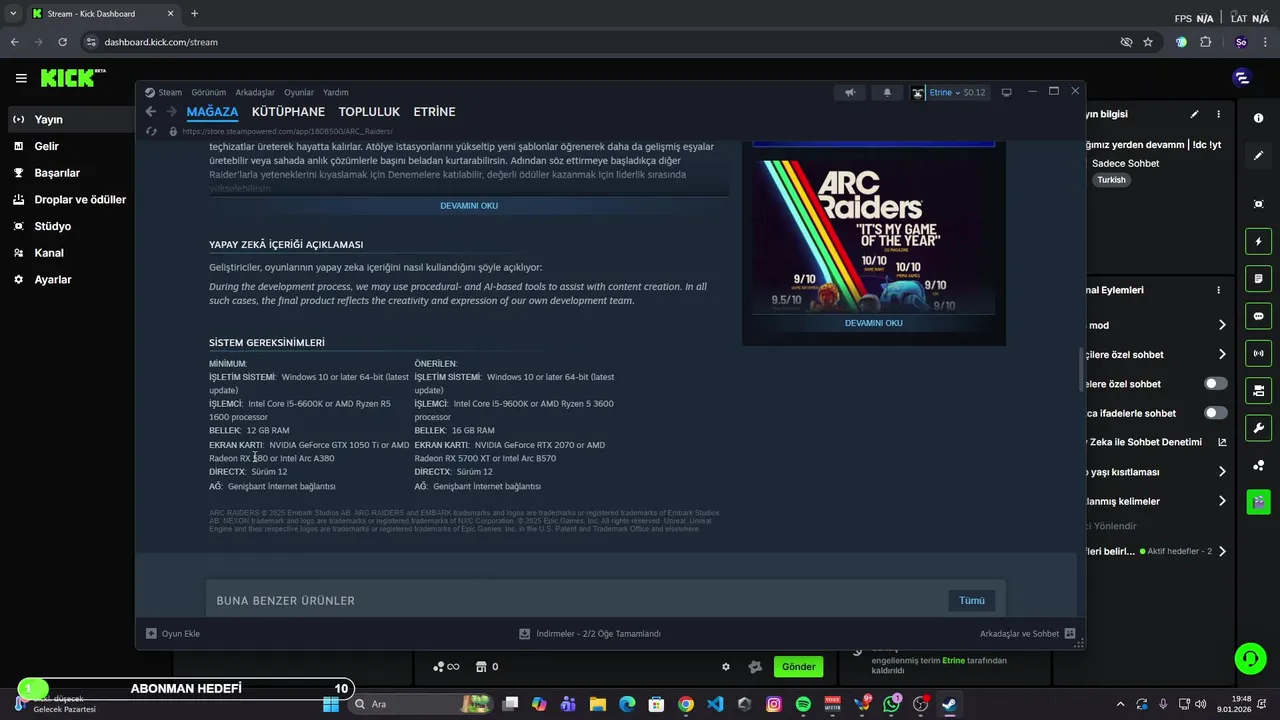Open Yardım menu in Steam
The height and width of the screenshot is (720, 1280).
click(336, 92)
